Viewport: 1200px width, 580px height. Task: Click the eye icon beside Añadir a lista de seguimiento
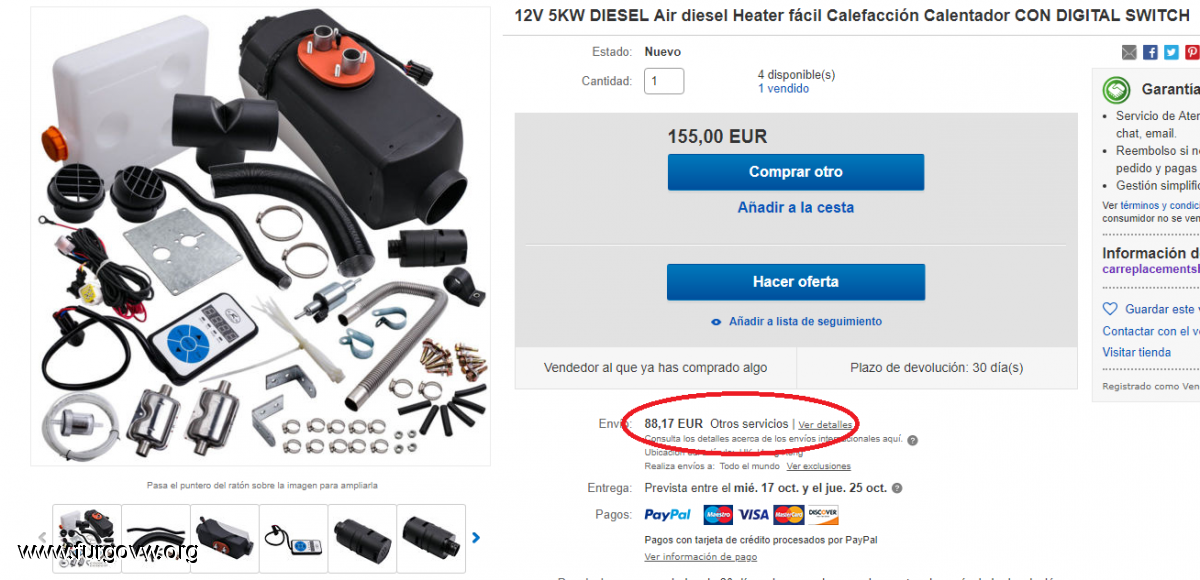pos(716,322)
